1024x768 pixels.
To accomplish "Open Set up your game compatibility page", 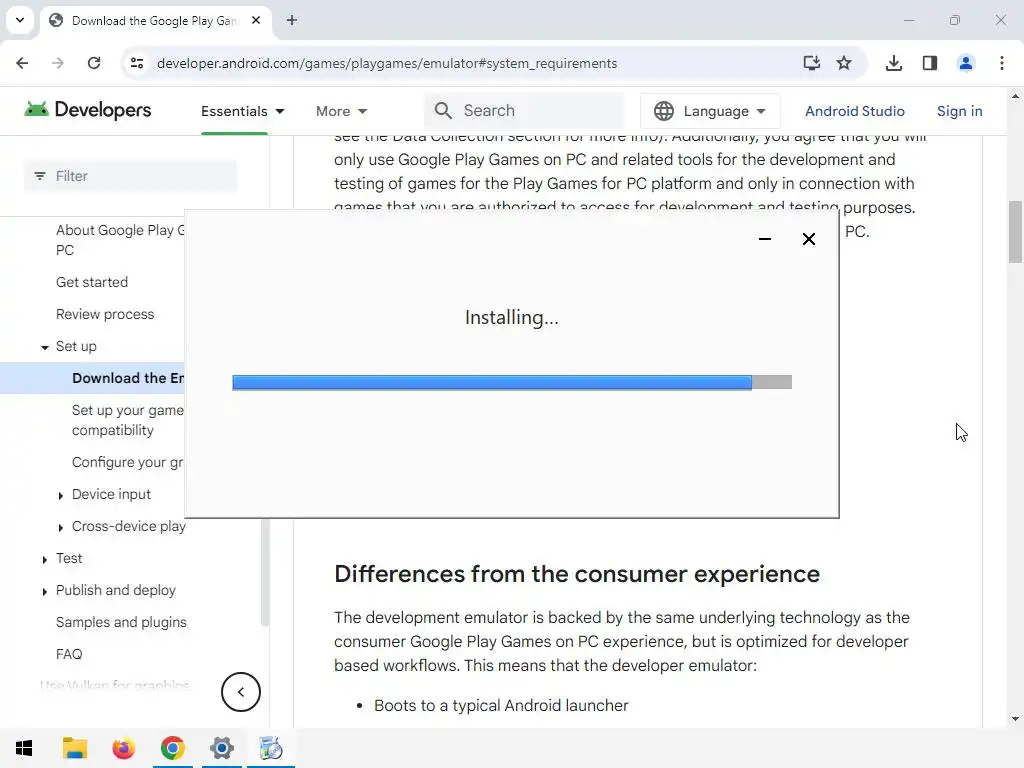I will pos(128,420).
